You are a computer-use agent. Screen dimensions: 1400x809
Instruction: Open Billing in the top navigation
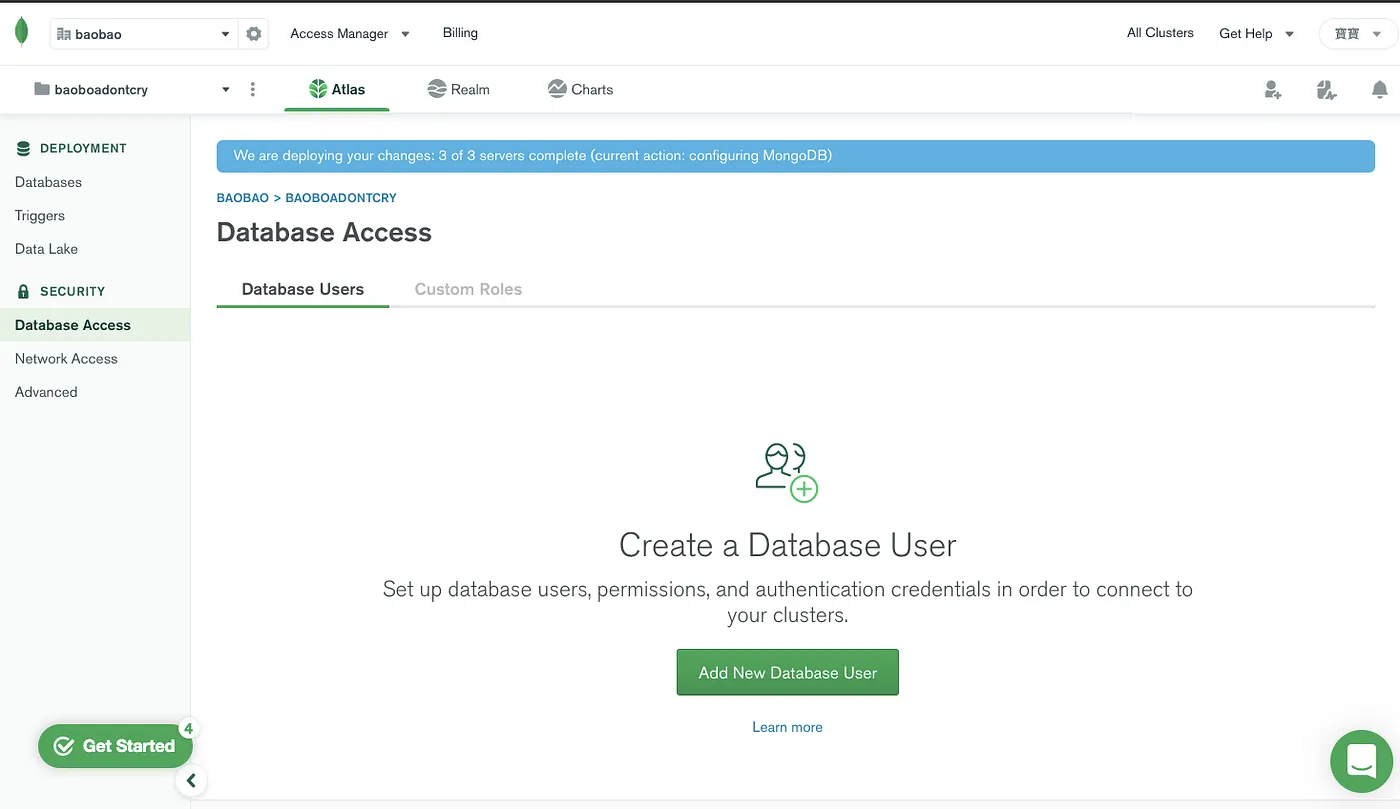click(x=460, y=33)
